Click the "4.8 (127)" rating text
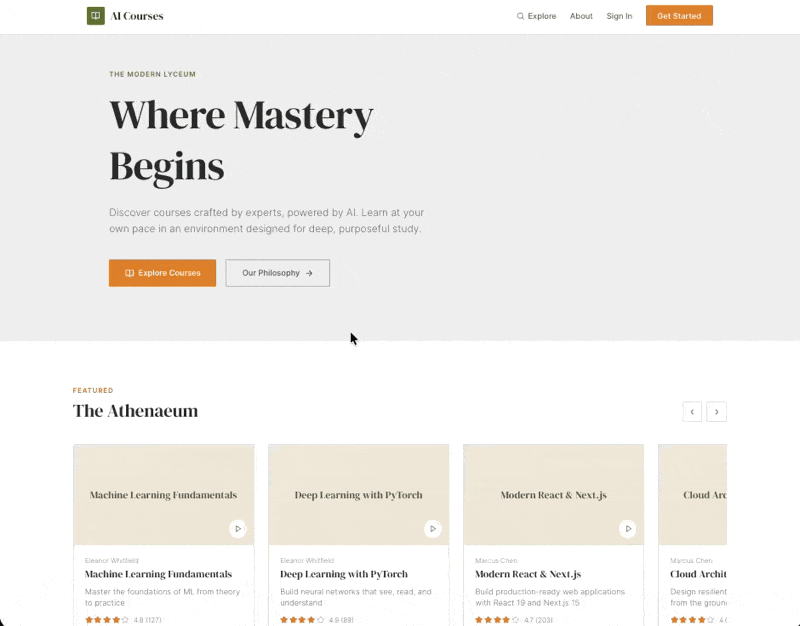 [147, 620]
